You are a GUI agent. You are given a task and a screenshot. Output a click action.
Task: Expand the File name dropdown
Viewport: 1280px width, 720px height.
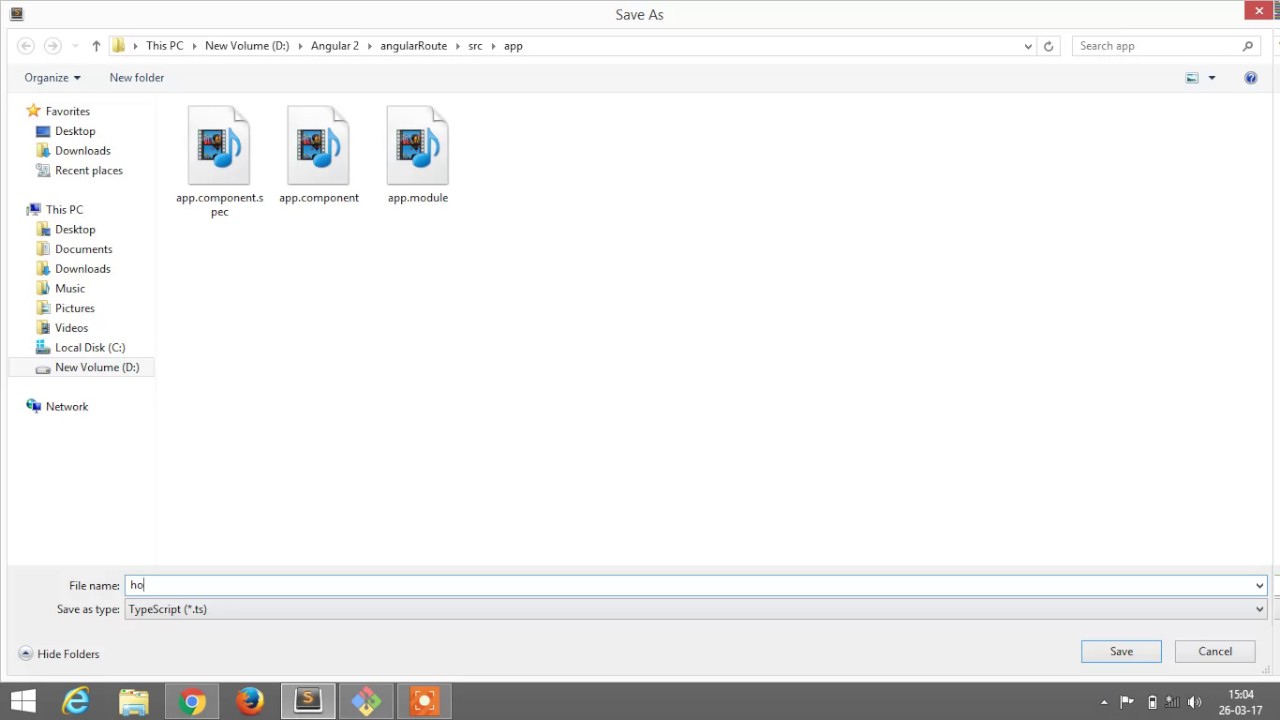[x=1259, y=586]
